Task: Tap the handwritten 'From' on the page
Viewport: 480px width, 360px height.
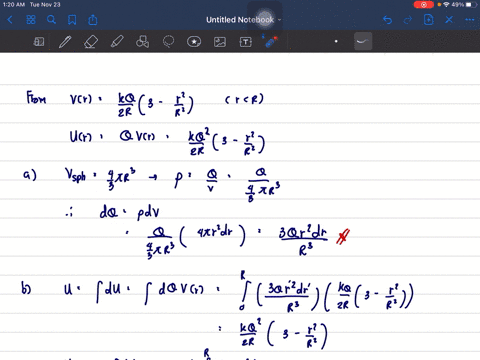Action: pyautogui.click(x=36, y=98)
